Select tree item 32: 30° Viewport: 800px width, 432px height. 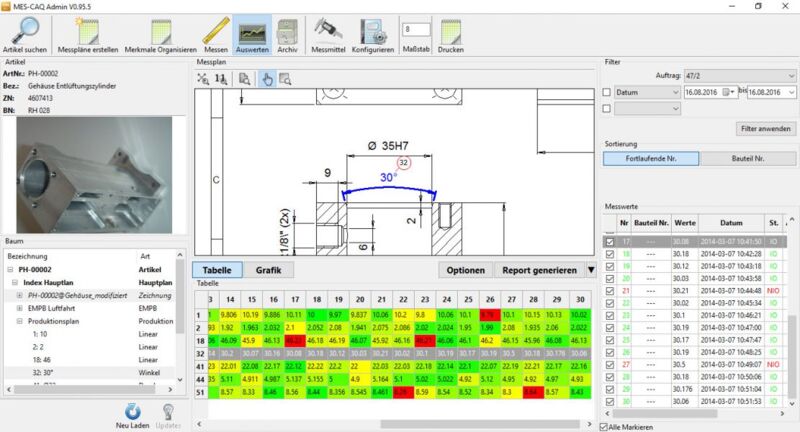(43, 373)
